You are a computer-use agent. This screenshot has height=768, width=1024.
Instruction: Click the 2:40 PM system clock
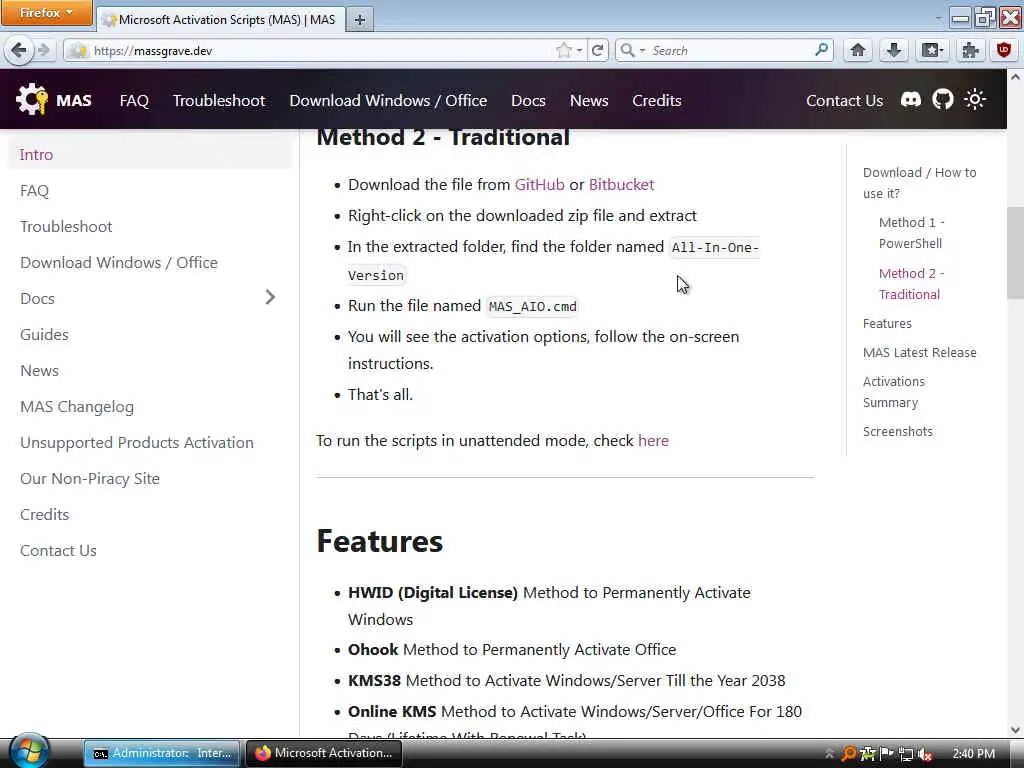pos(973,754)
